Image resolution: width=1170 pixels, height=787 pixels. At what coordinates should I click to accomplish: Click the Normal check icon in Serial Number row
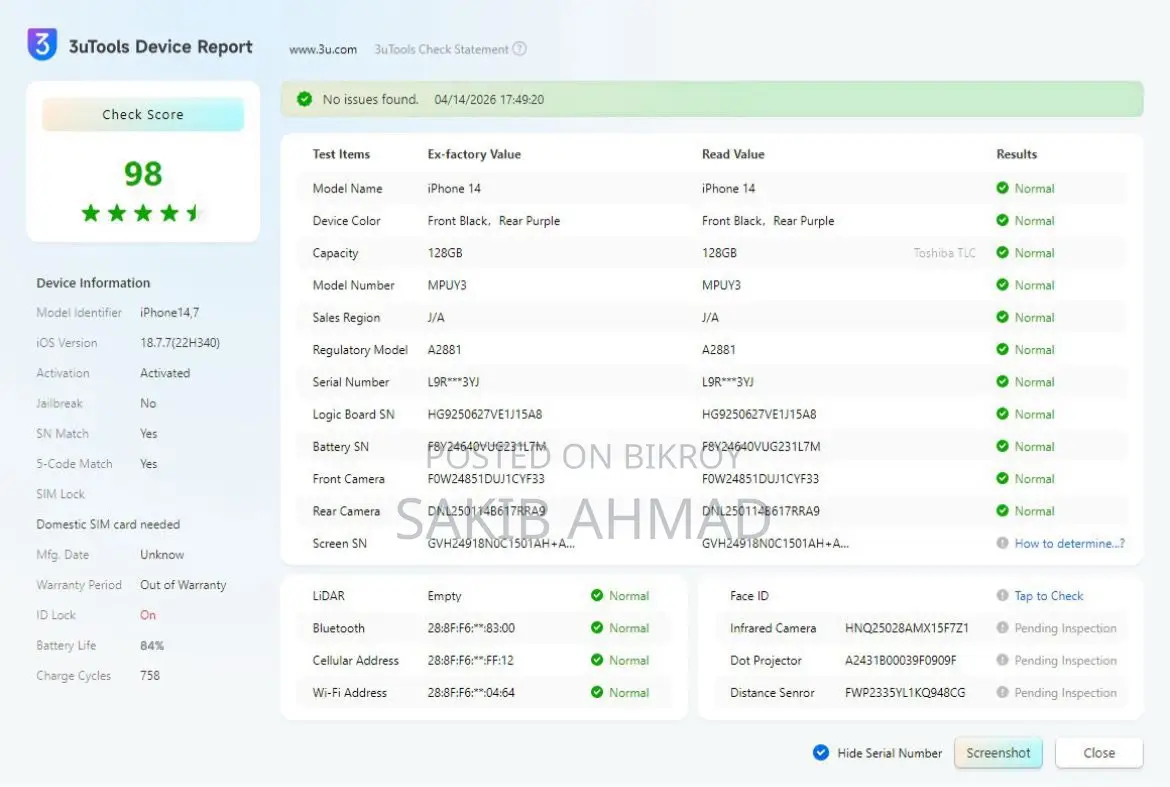tap(1002, 381)
